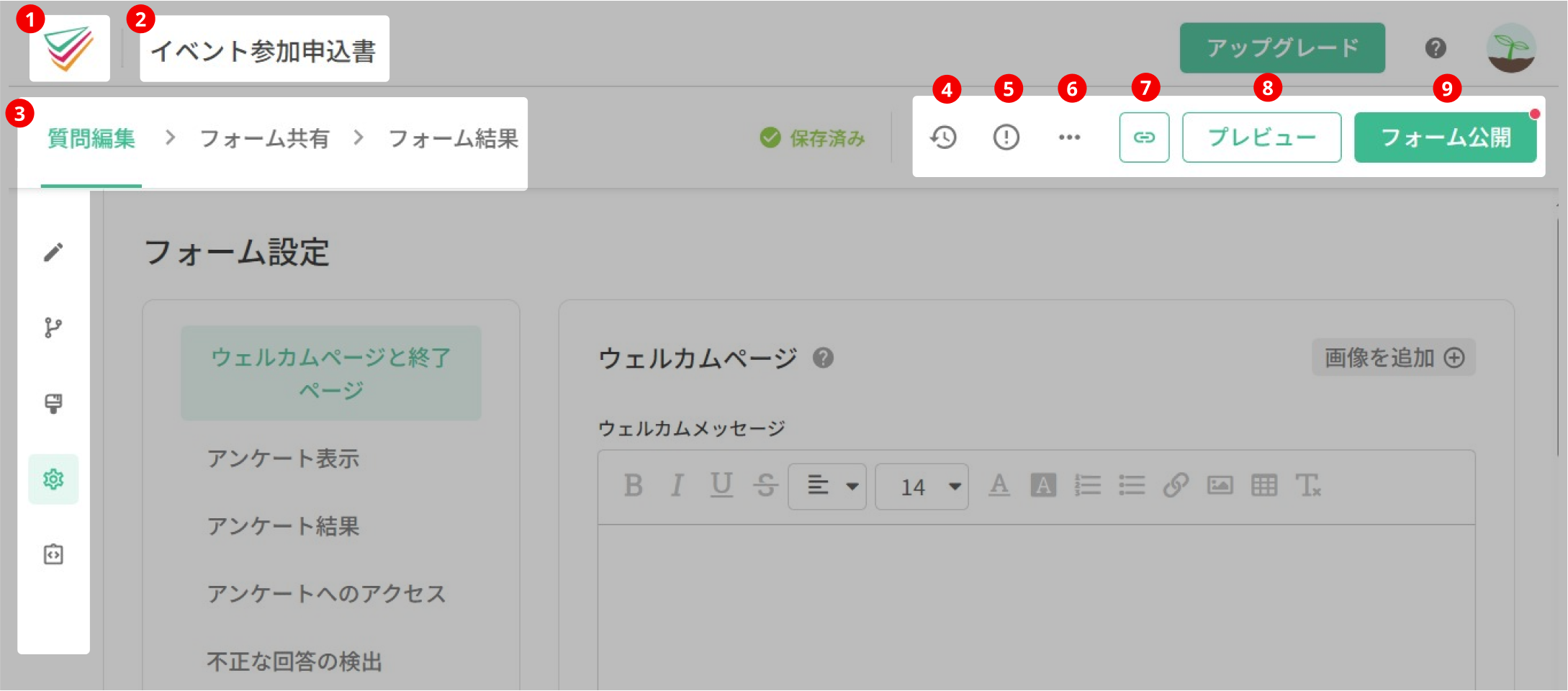Image resolution: width=1568 pixels, height=691 pixels.
Task: Click insert link icon in editor toolbar
Action: [1176, 486]
